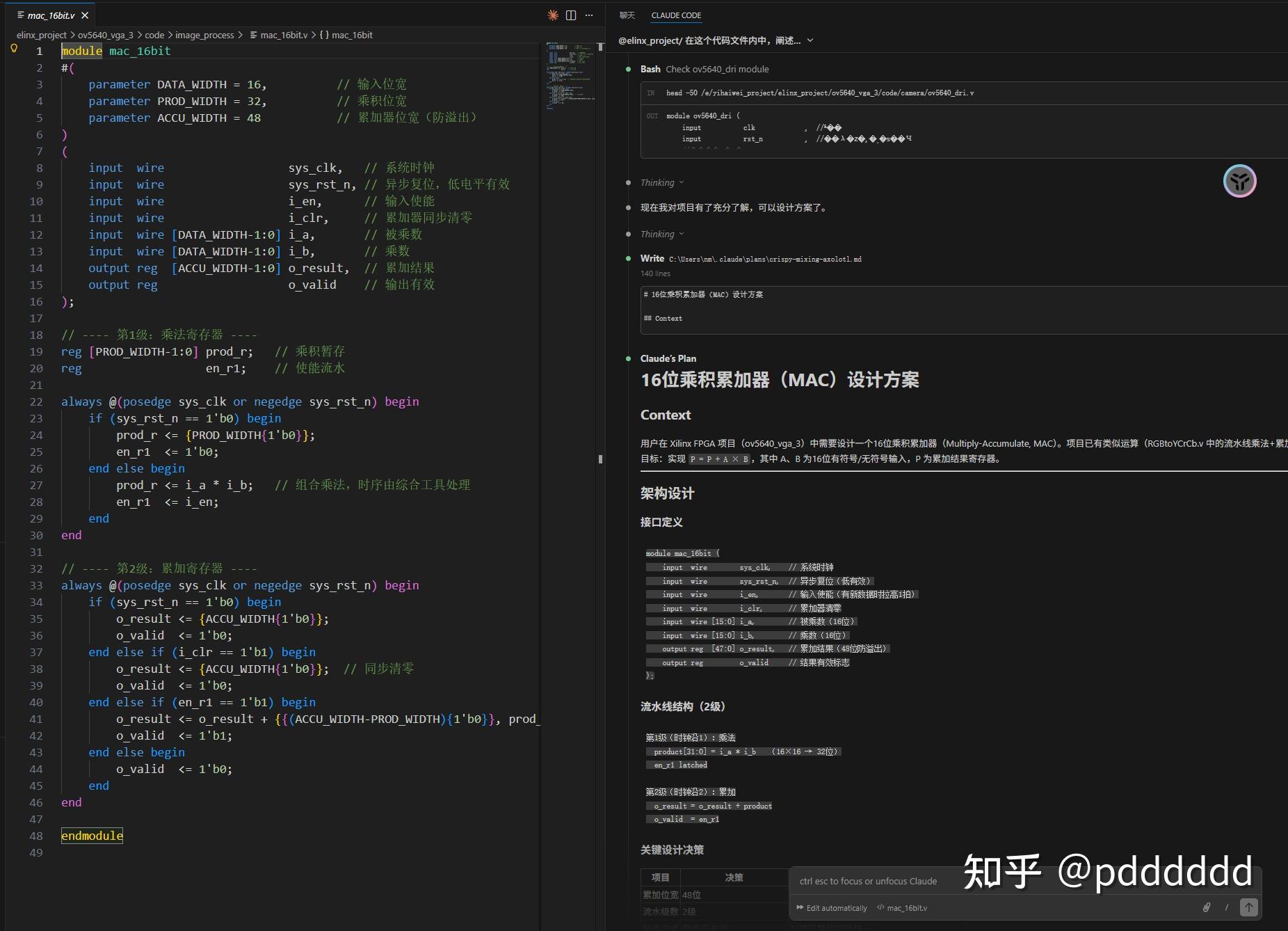This screenshot has height=931, width=1288.
Task: Expand the second Thinking section
Action: click(662, 234)
